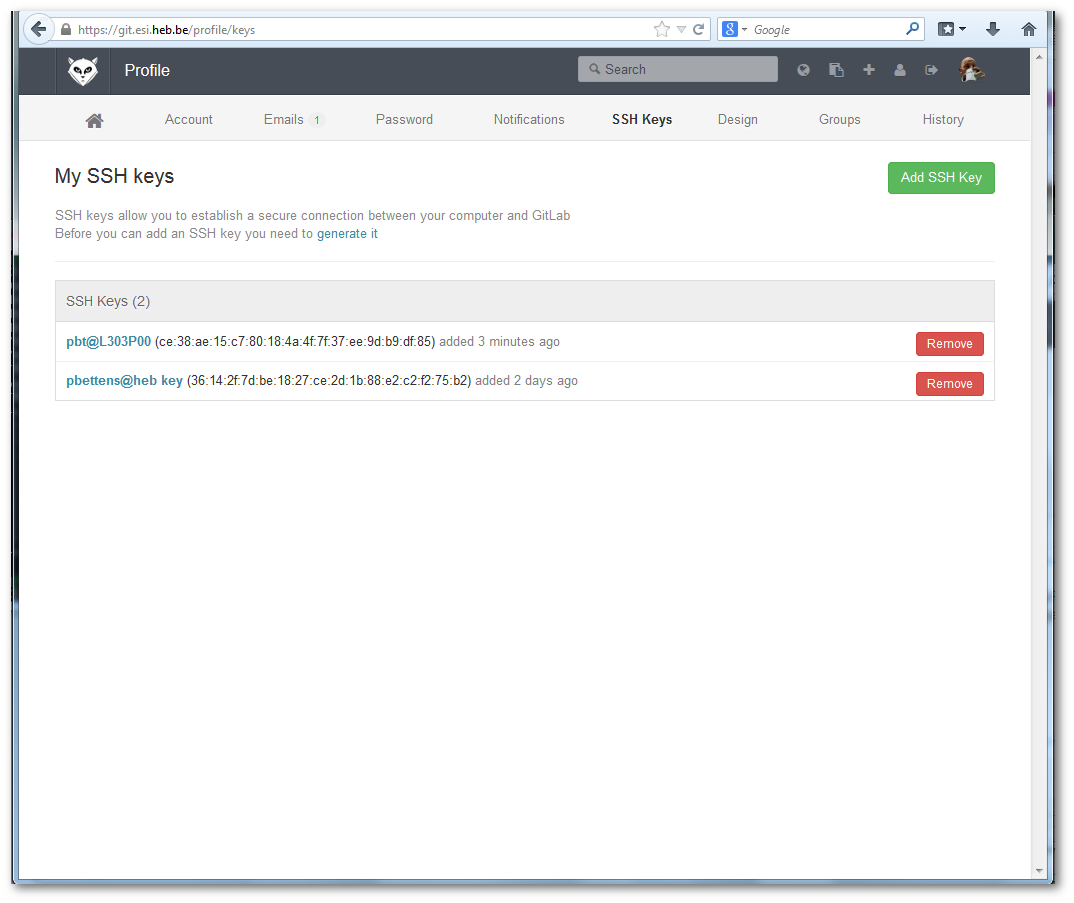Open the downloads arrow icon
Image resolution: width=1074 pixels, height=903 pixels.
coord(993,29)
